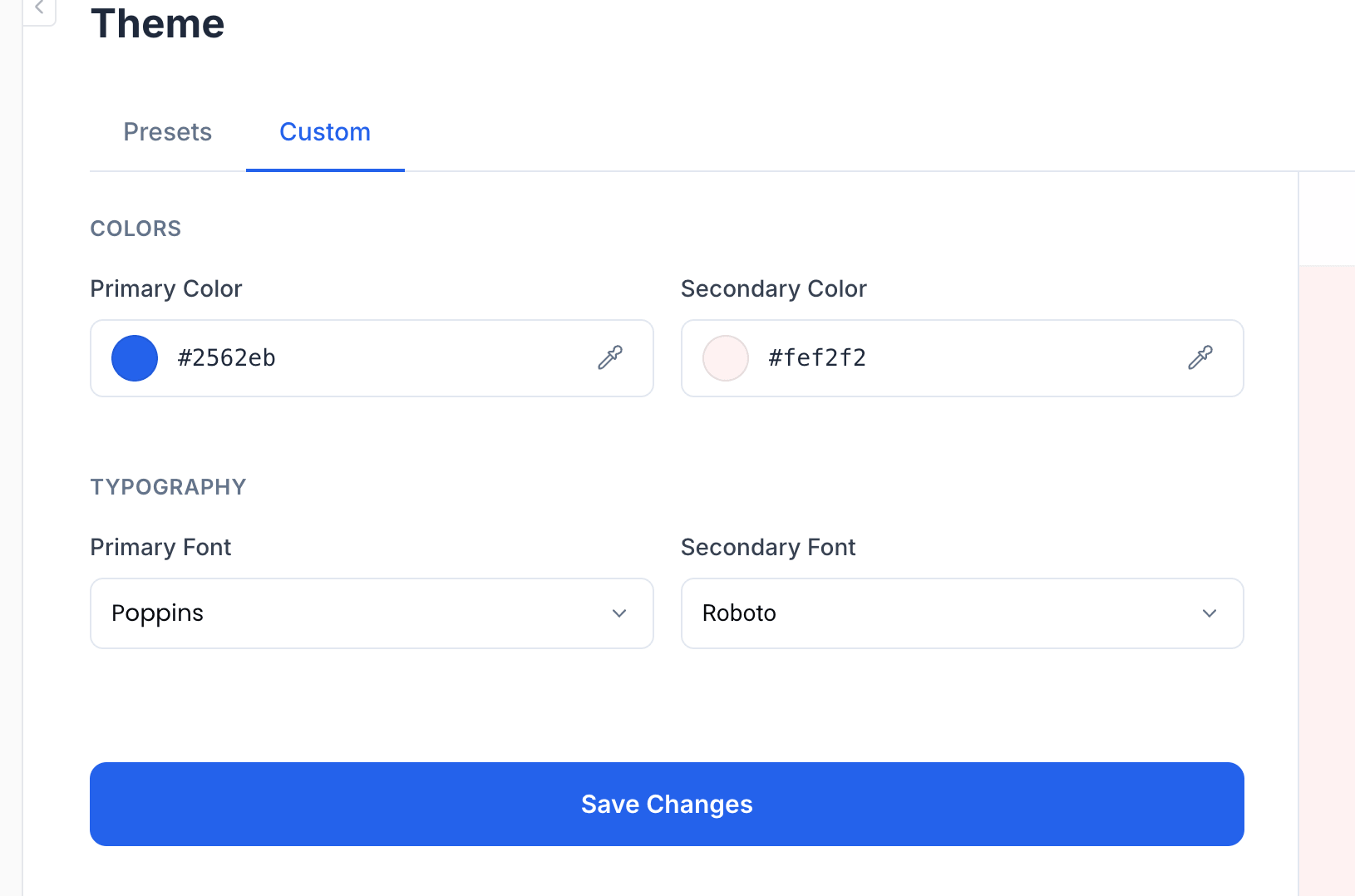Change the Primary Font from Poppins
The height and width of the screenshot is (896, 1355).
(x=371, y=613)
